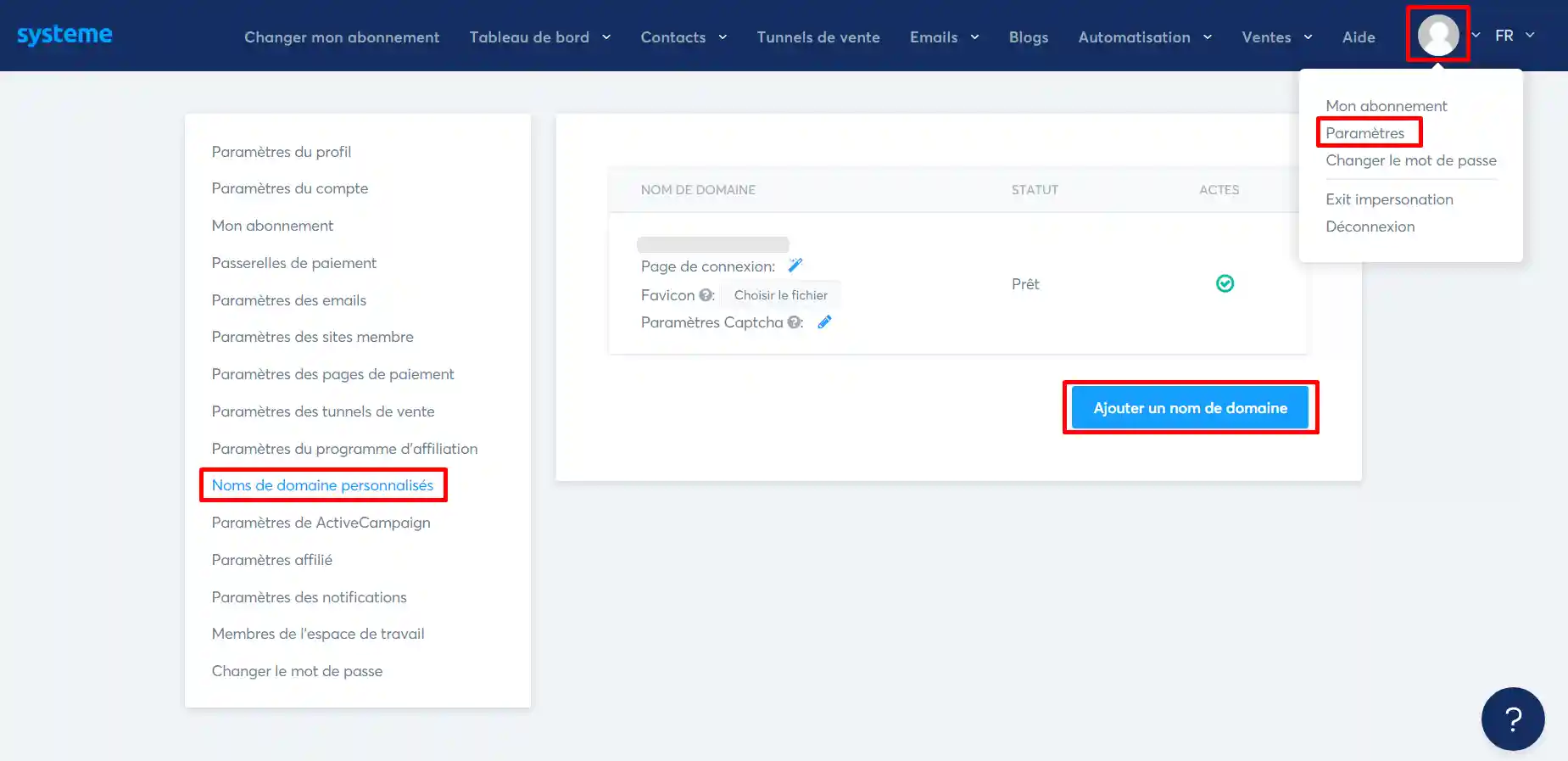Image resolution: width=1568 pixels, height=761 pixels.
Task: Open Paramètres des pages de paiement
Action: [x=333, y=374]
